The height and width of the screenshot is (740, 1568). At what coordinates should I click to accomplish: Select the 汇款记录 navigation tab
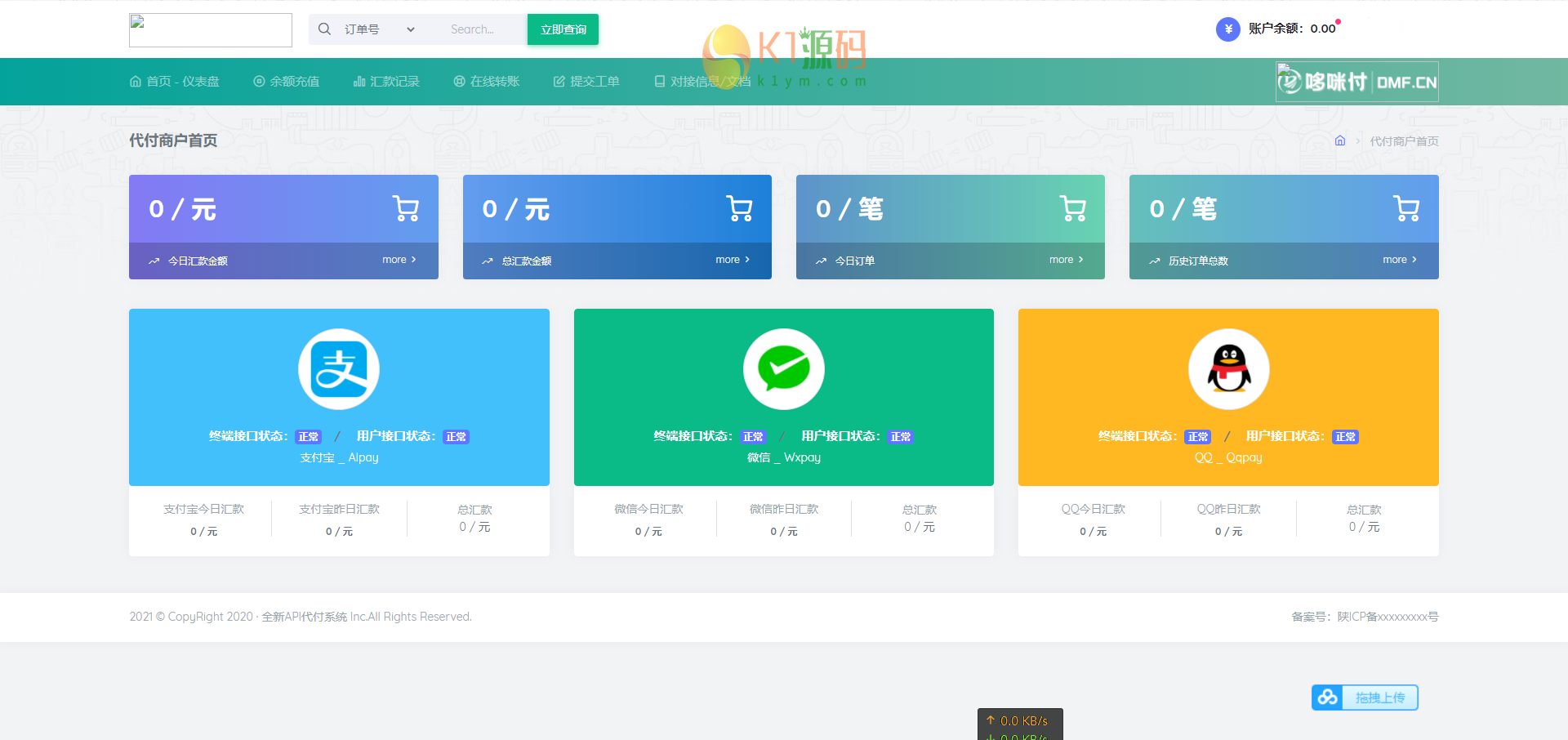click(386, 81)
